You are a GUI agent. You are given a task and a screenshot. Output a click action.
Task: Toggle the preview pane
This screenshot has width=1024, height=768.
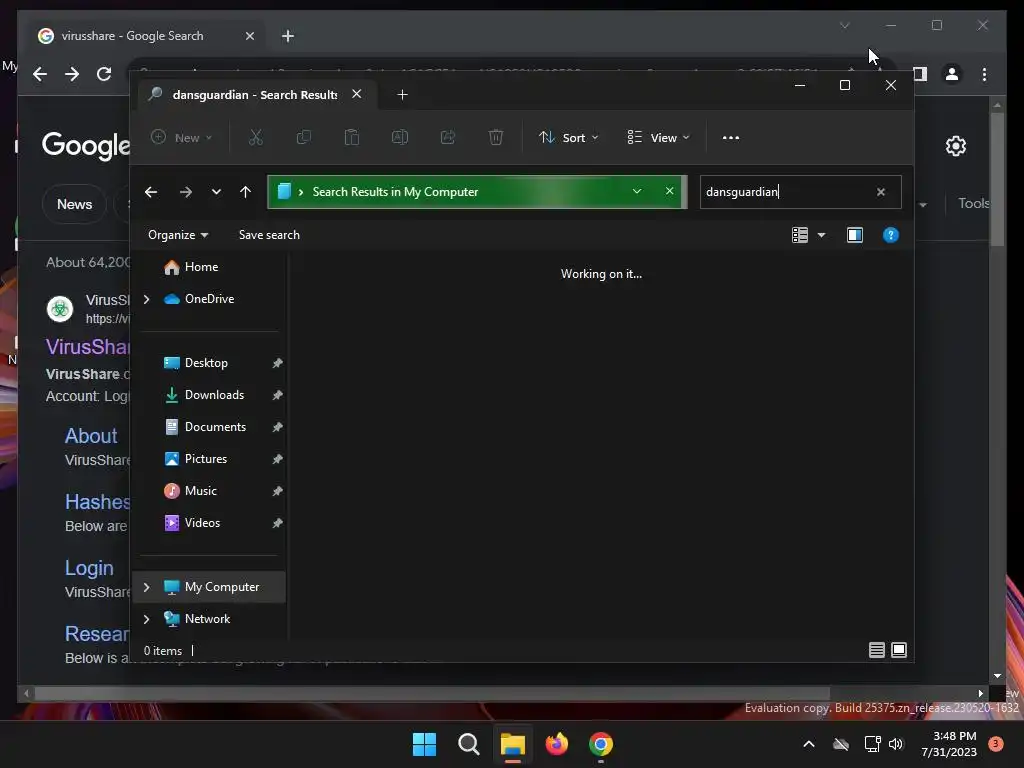(855, 235)
